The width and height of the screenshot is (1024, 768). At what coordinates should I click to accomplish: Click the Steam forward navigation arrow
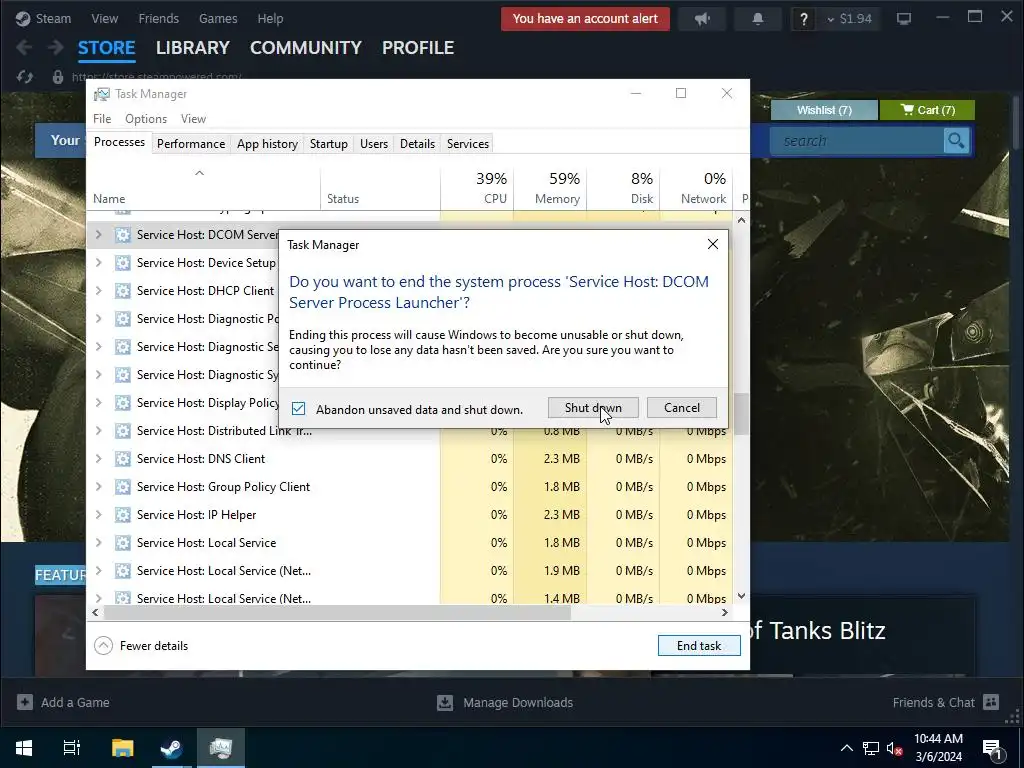(56, 48)
